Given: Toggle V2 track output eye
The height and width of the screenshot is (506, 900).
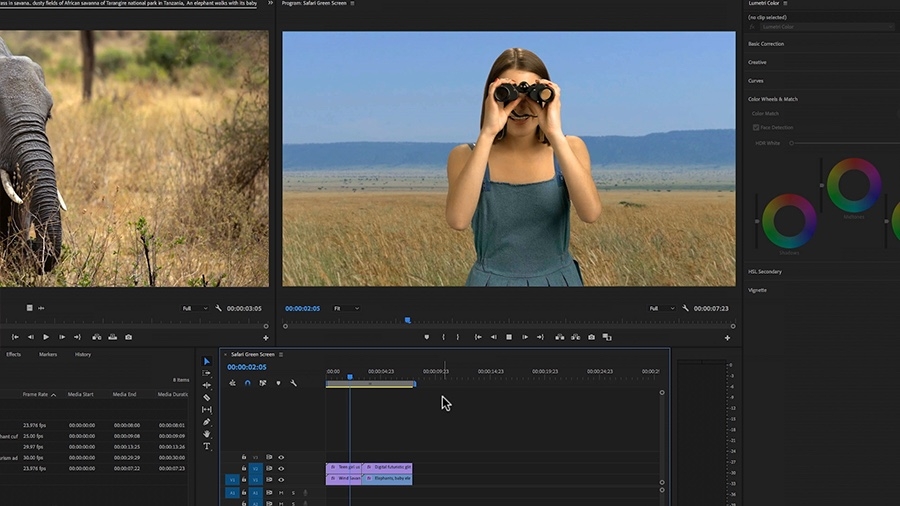Looking at the screenshot, I should tap(281, 468).
